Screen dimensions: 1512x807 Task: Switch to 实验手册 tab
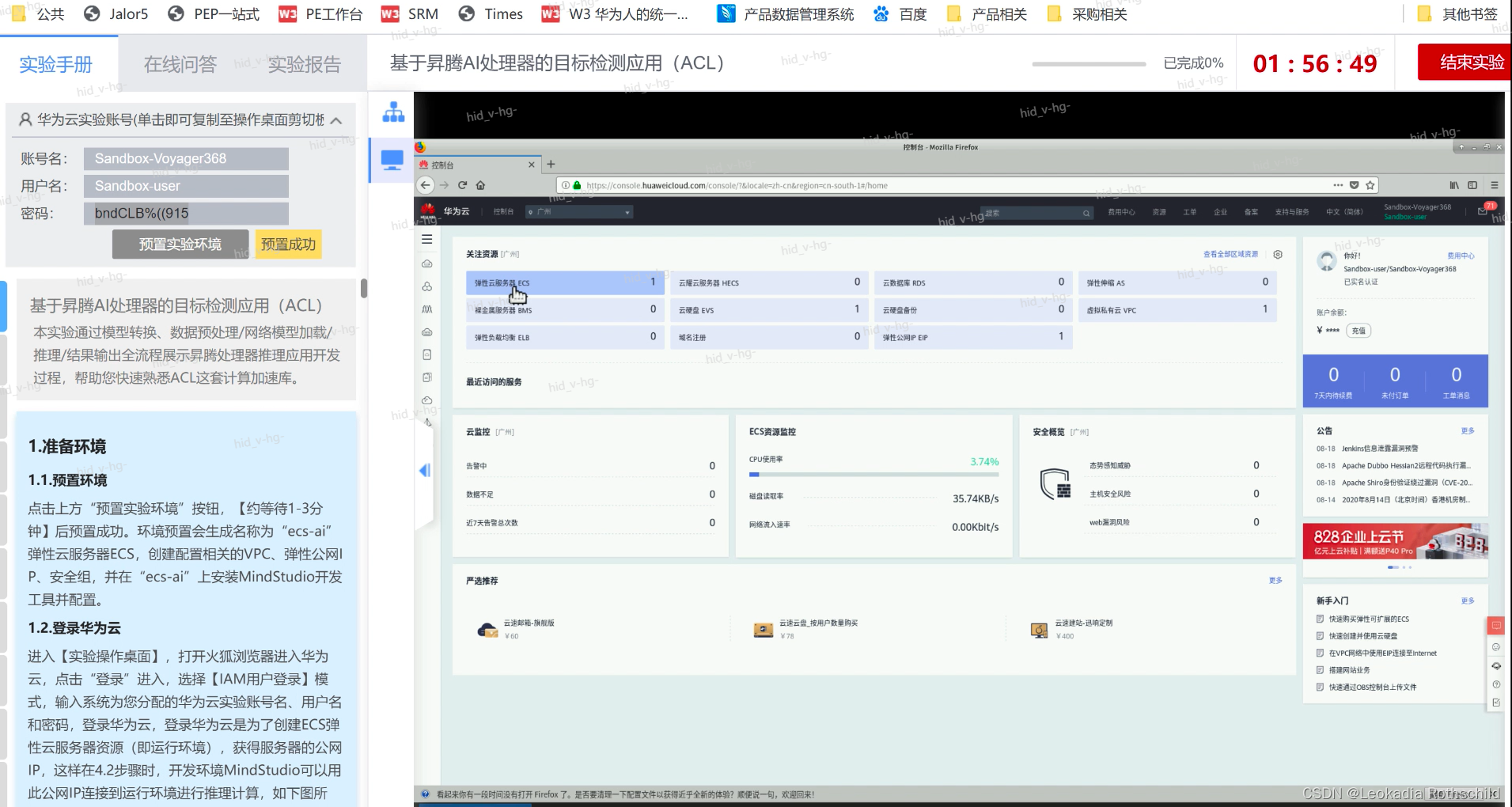pyautogui.click(x=56, y=64)
